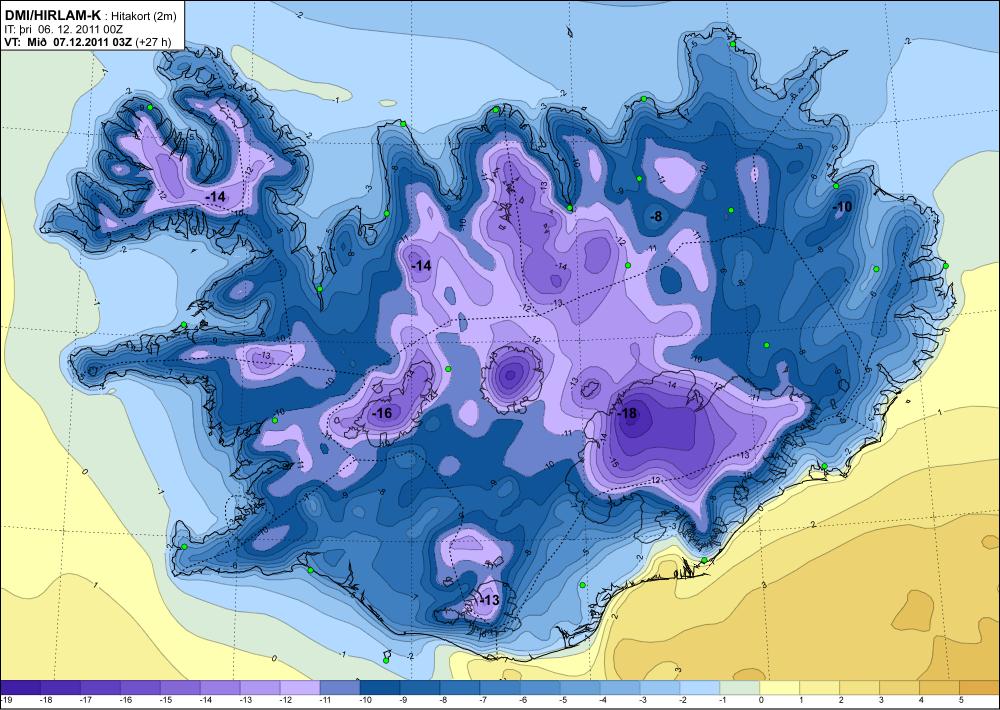Click the 5 legend scale value
This screenshot has height=710, width=1000.
point(960,700)
